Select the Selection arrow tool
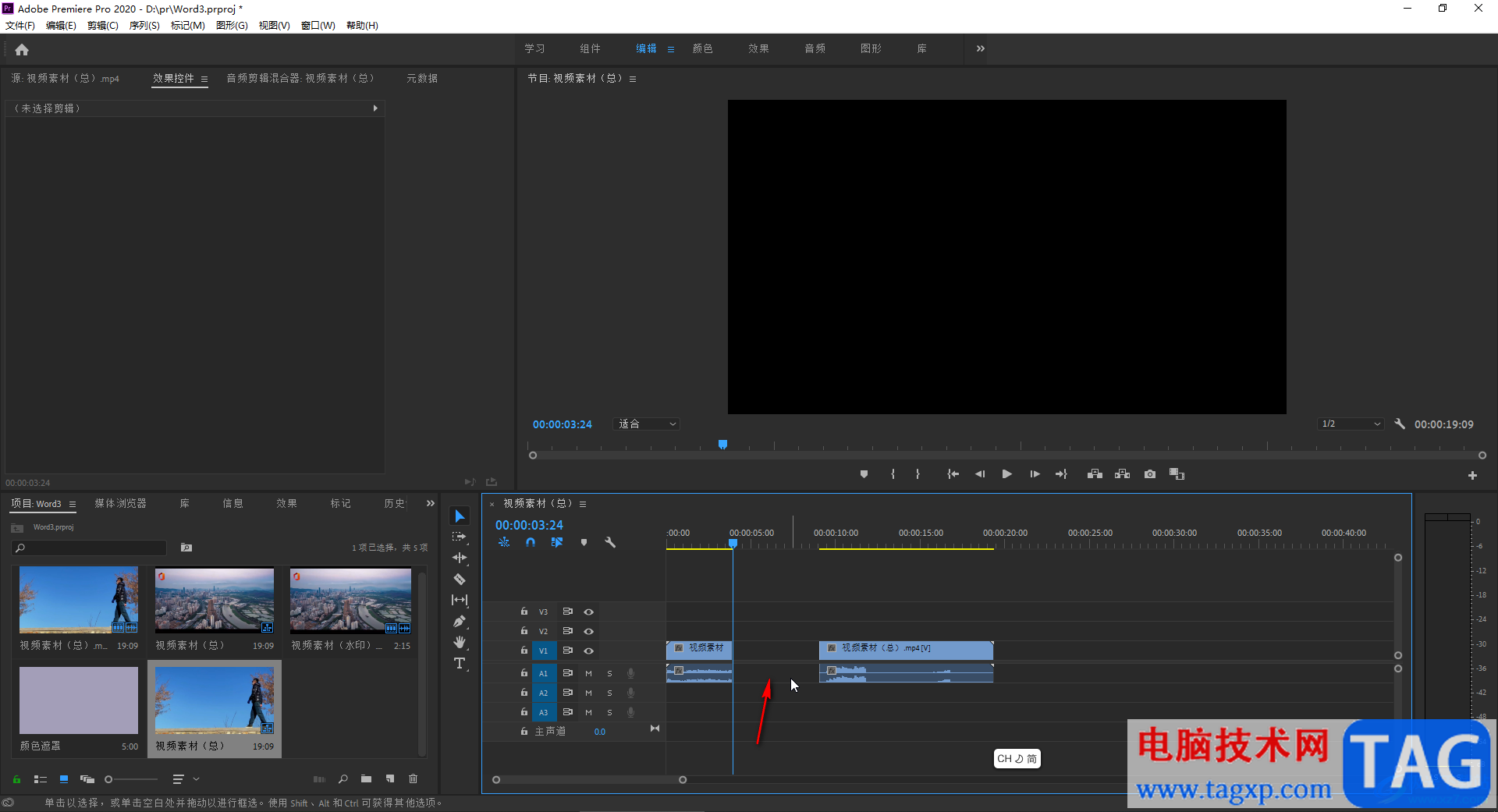The height and width of the screenshot is (812, 1498). [x=460, y=516]
